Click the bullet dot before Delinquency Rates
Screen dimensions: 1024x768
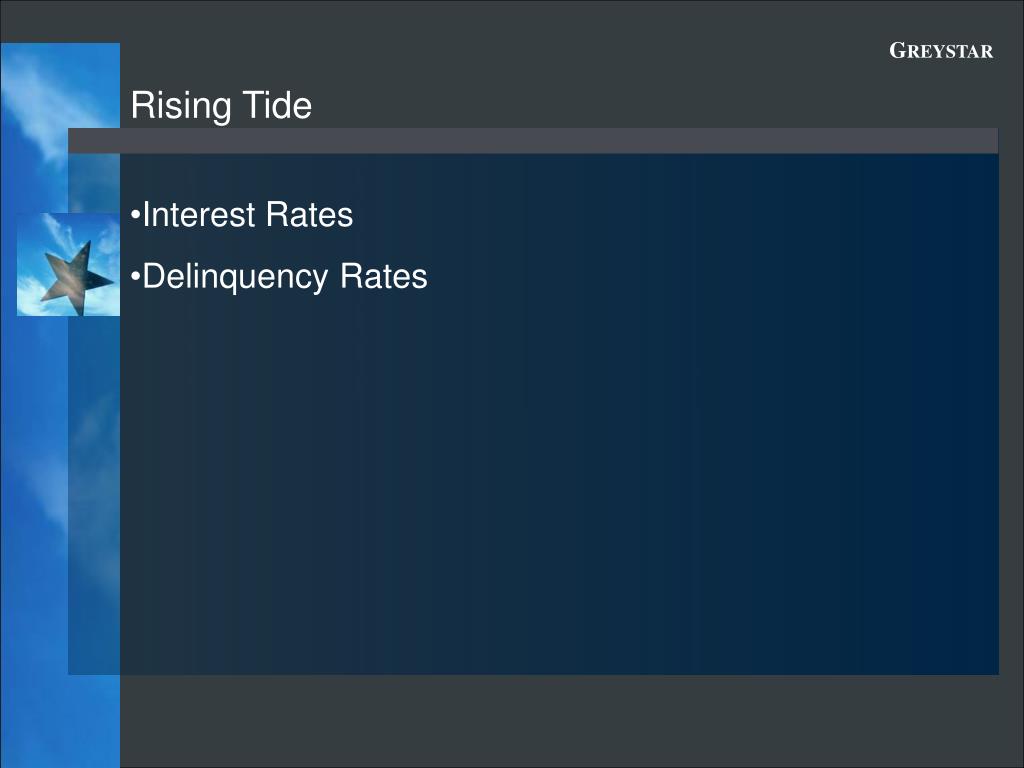click(x=135, y=277)
